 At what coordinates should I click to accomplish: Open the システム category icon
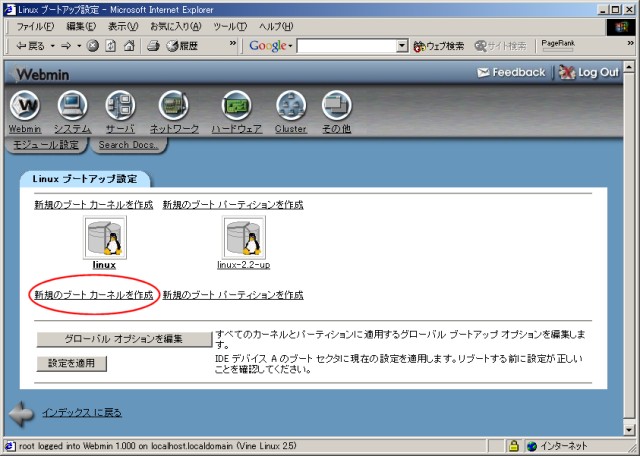[72, 105]
